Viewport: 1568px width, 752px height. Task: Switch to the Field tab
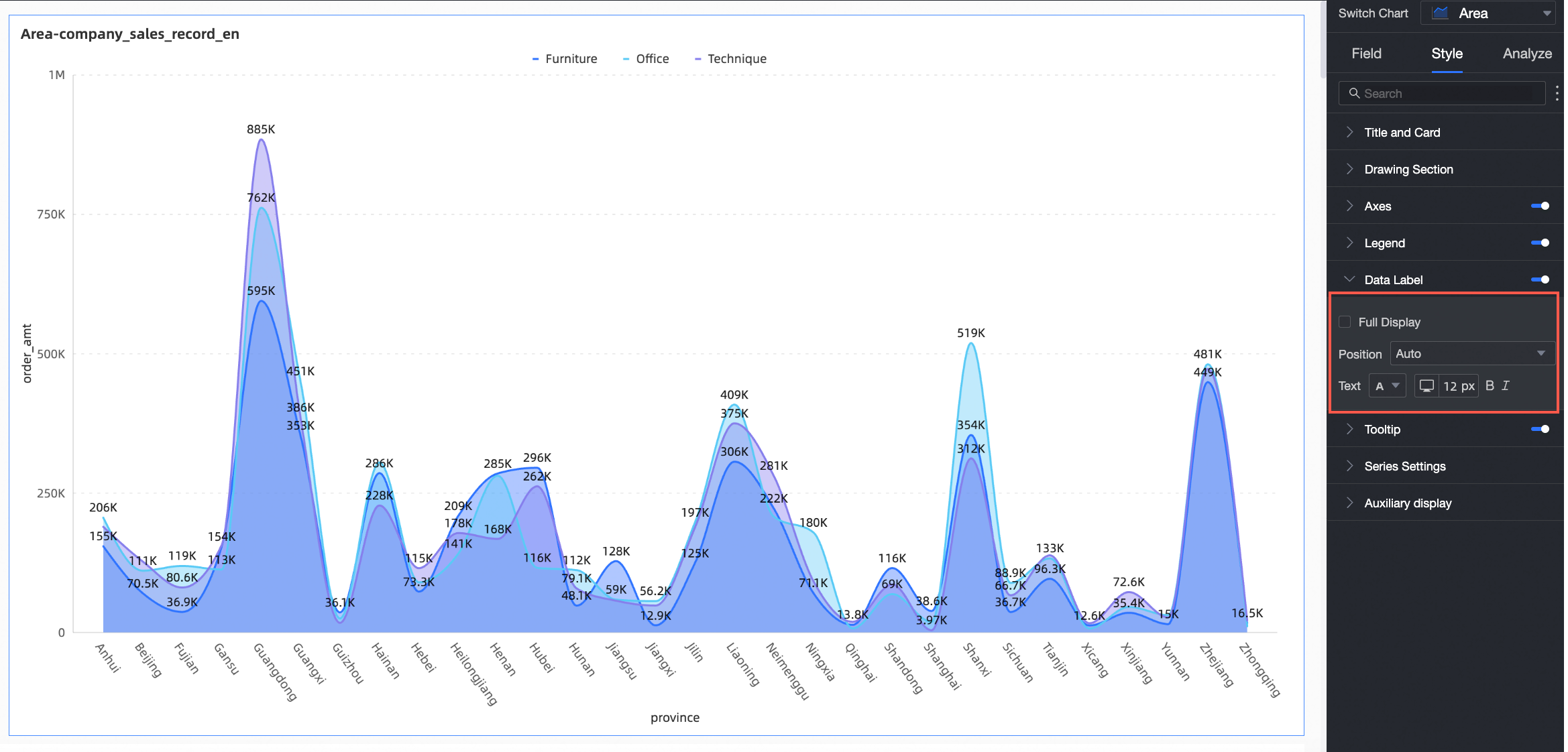point(1366,54)
